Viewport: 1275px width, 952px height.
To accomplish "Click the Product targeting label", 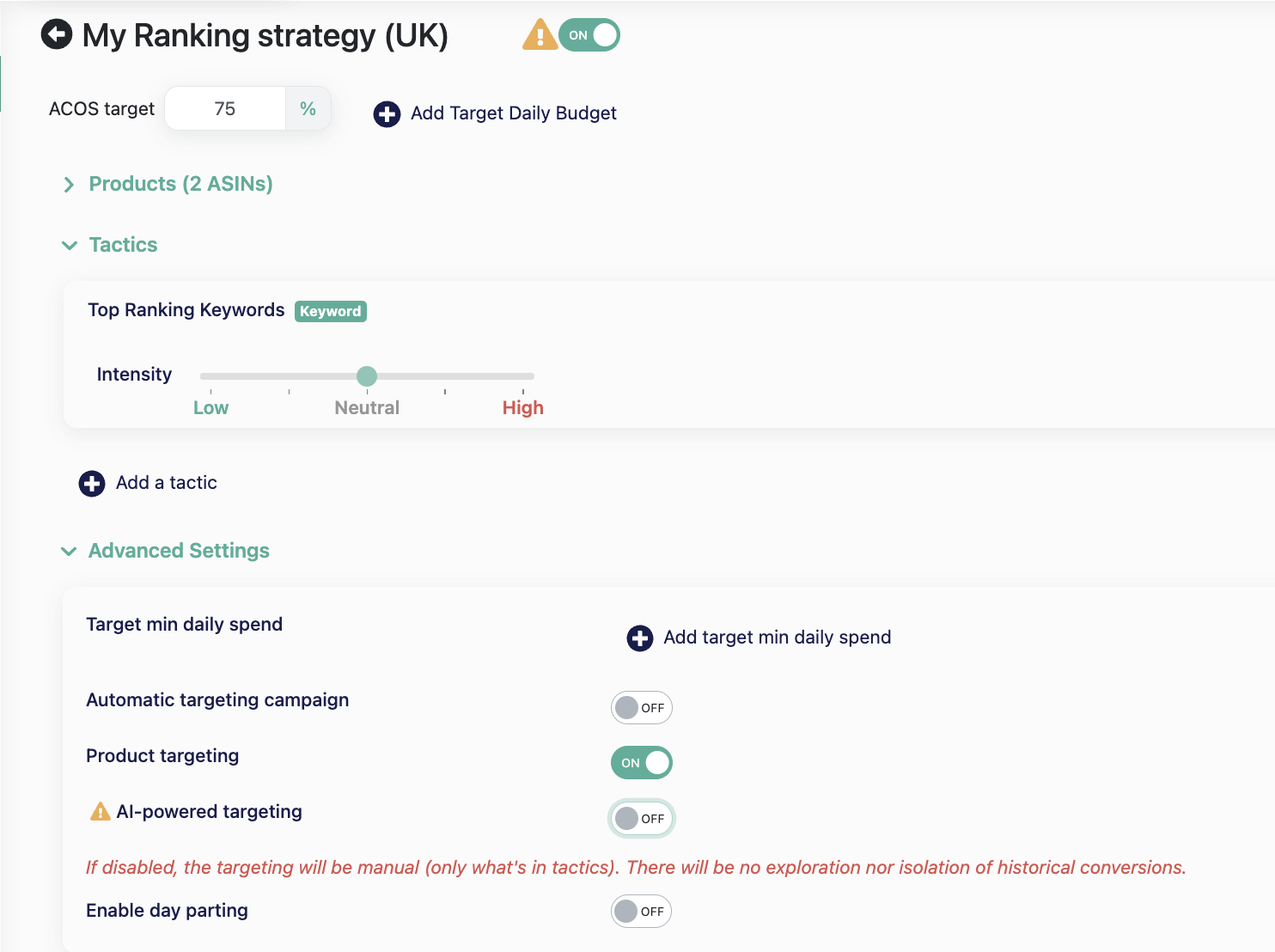I will 163,756.
